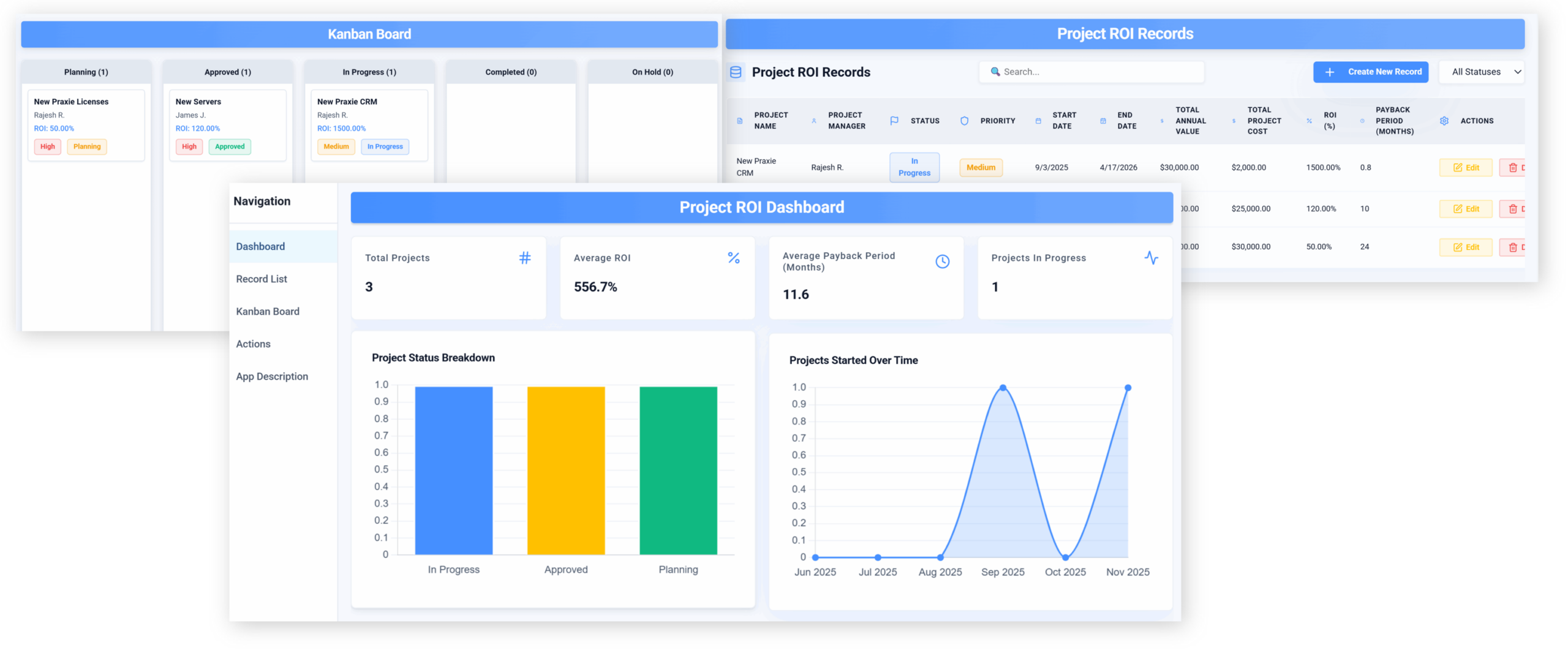Click the search magnifier icon in Records
1568x650 pixels.
tap(995, 72)
